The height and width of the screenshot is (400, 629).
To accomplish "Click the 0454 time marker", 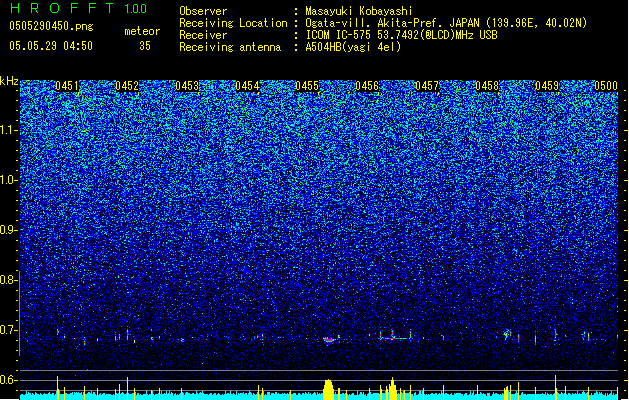I will tap(247, 86).
